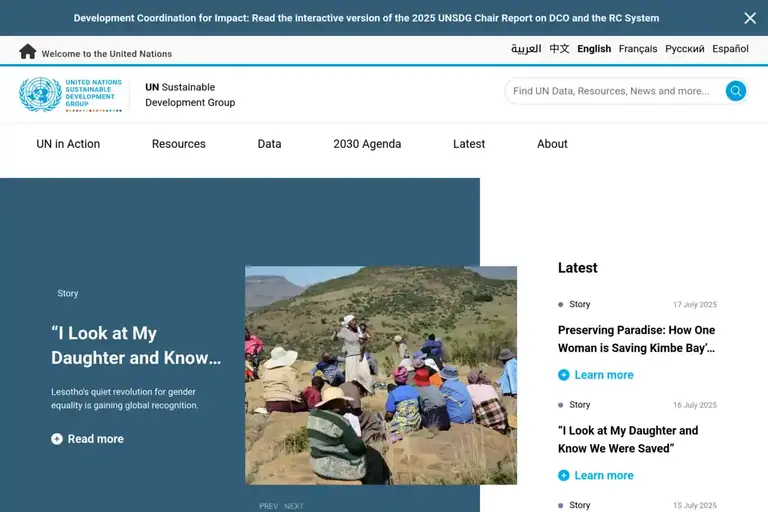
Task: Switch language to Español
Action: (x=730, y=49)
